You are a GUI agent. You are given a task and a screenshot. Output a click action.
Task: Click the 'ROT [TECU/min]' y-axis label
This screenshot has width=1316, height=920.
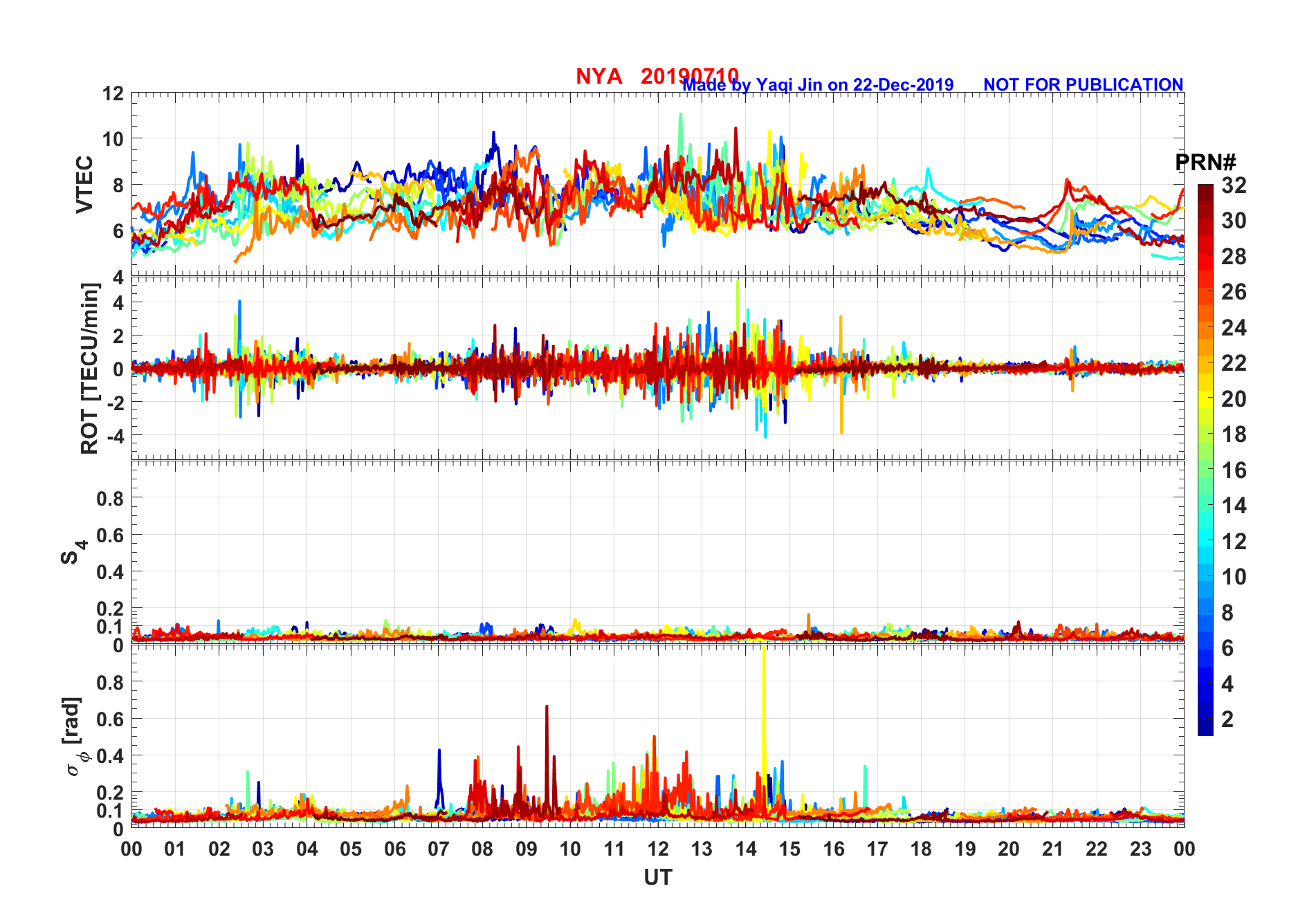[x=89, y=369]
